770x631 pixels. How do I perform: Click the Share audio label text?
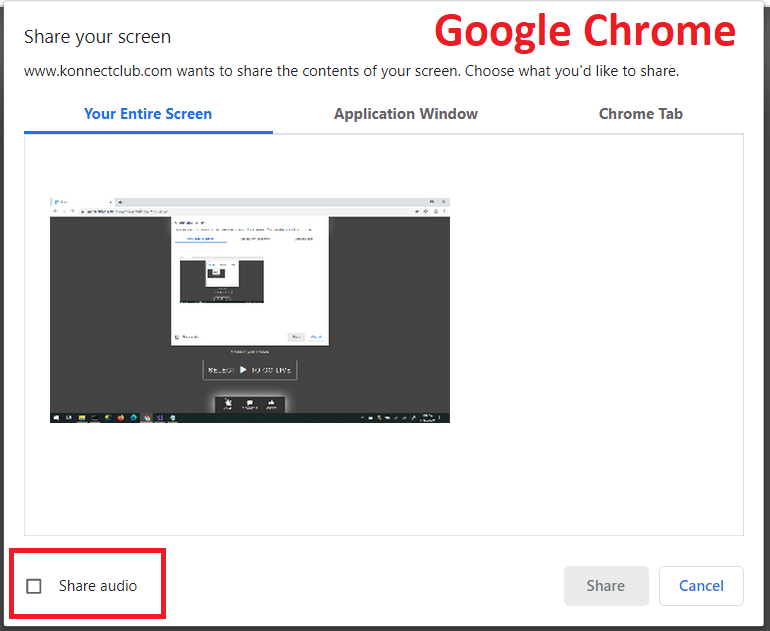tap(97, 586)
